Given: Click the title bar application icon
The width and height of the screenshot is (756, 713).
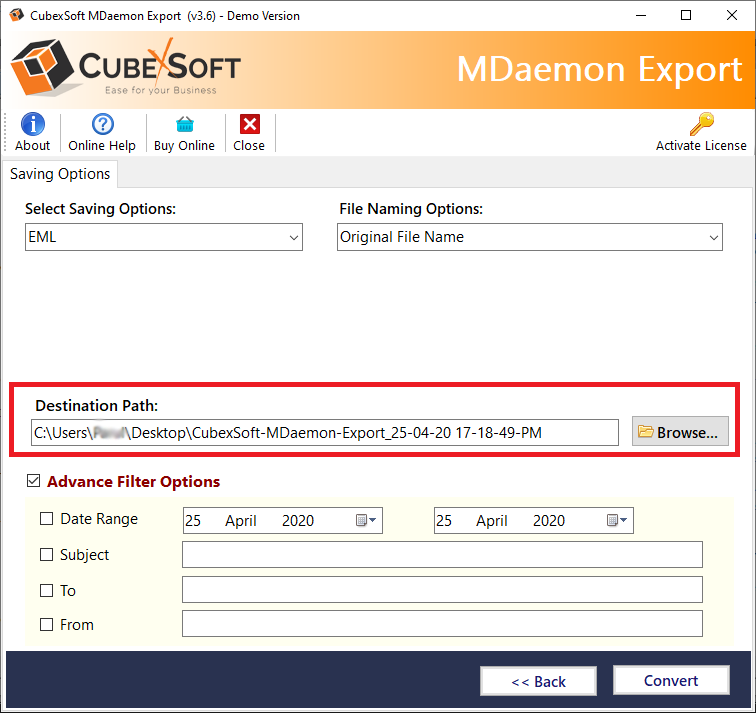Looking at the screenshot, I should [x=16, y=15].
